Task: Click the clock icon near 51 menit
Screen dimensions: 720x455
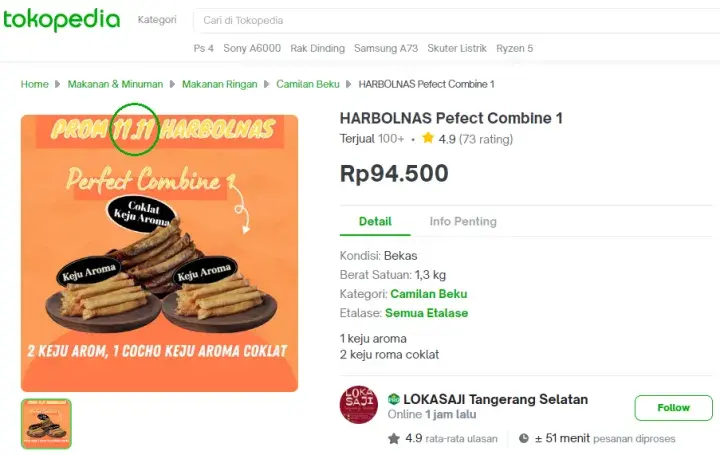Action: point(523,438)
